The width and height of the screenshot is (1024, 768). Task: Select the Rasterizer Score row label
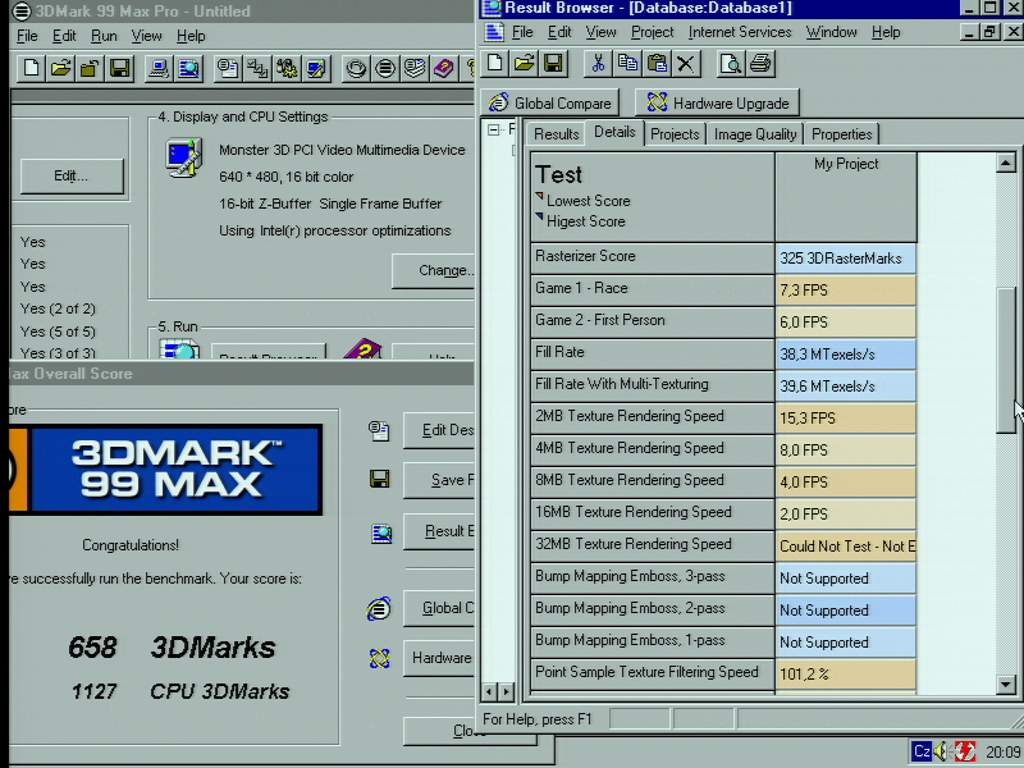(652, 257)
